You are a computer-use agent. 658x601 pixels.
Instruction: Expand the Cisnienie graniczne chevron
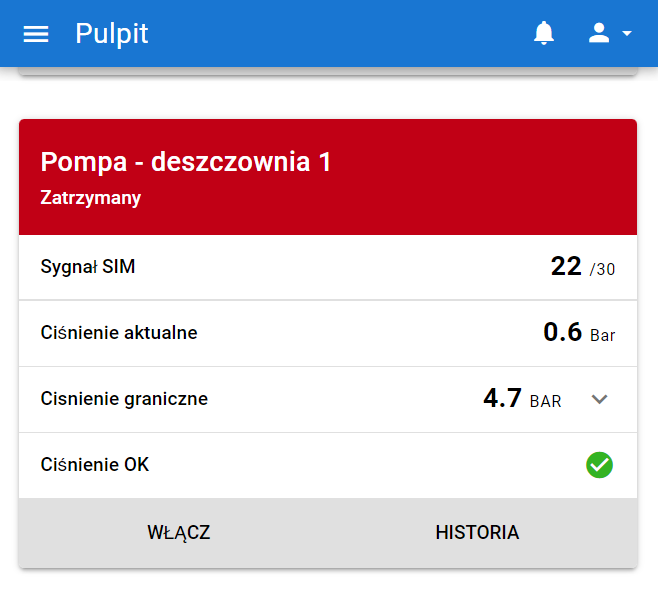tap(599, 399)
